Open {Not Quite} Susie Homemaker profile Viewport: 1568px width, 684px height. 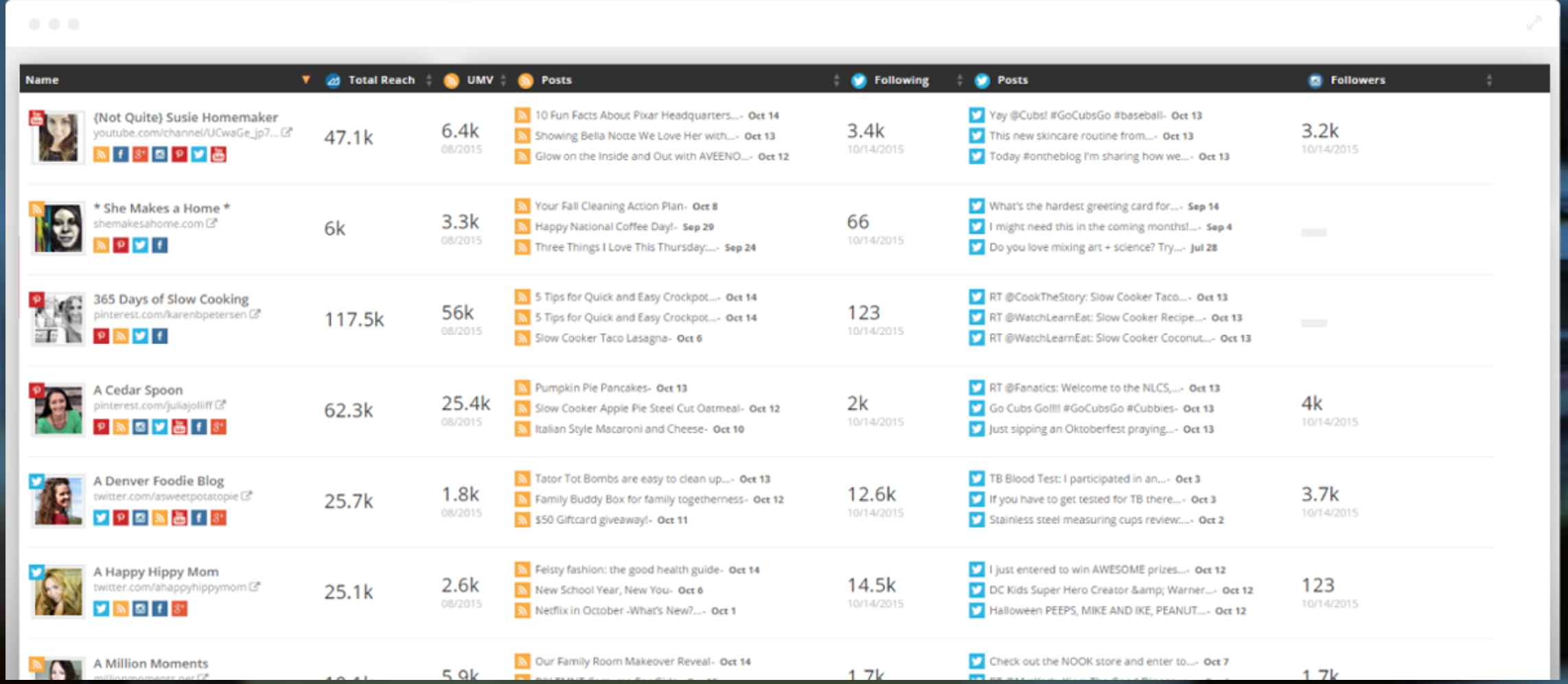[x=185, y=117]
